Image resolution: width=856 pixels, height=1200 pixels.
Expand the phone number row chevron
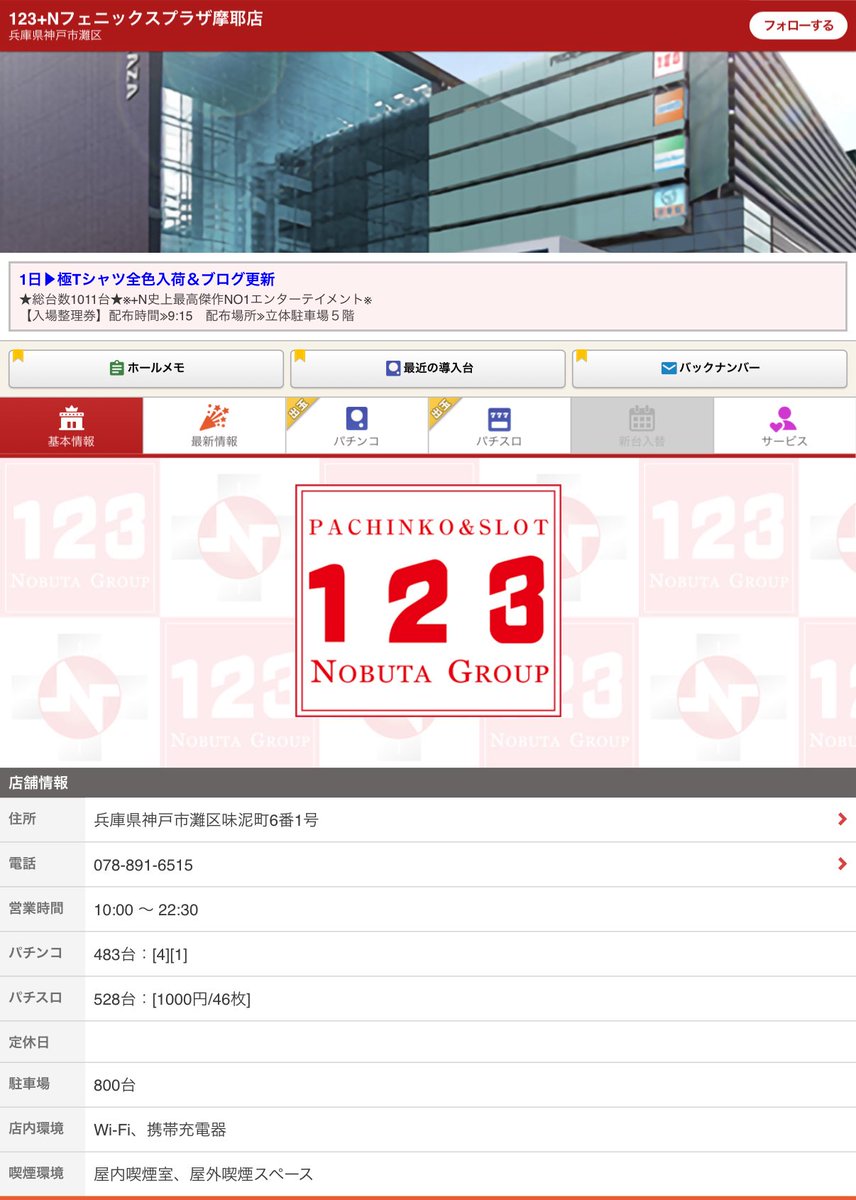click(x=842, y=864)
